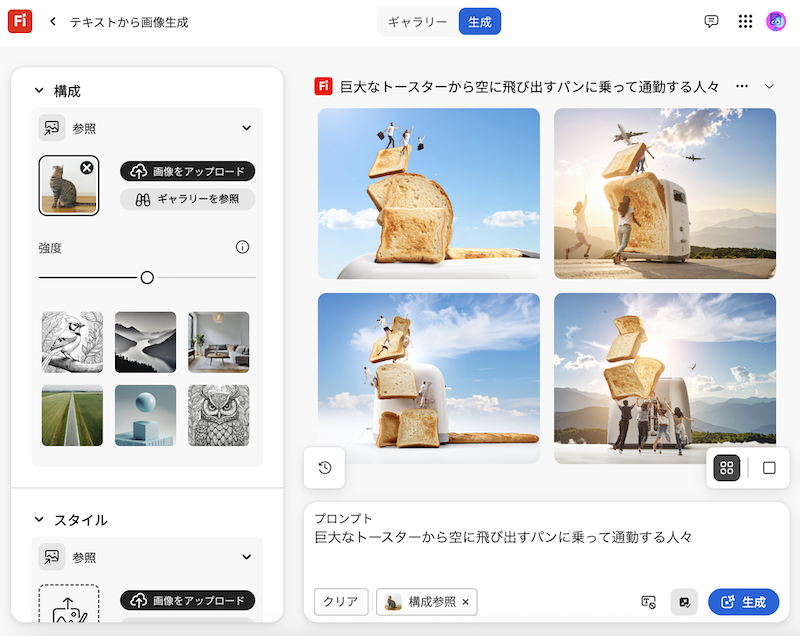Choose the owl line art sample

[x=218, y=416]
